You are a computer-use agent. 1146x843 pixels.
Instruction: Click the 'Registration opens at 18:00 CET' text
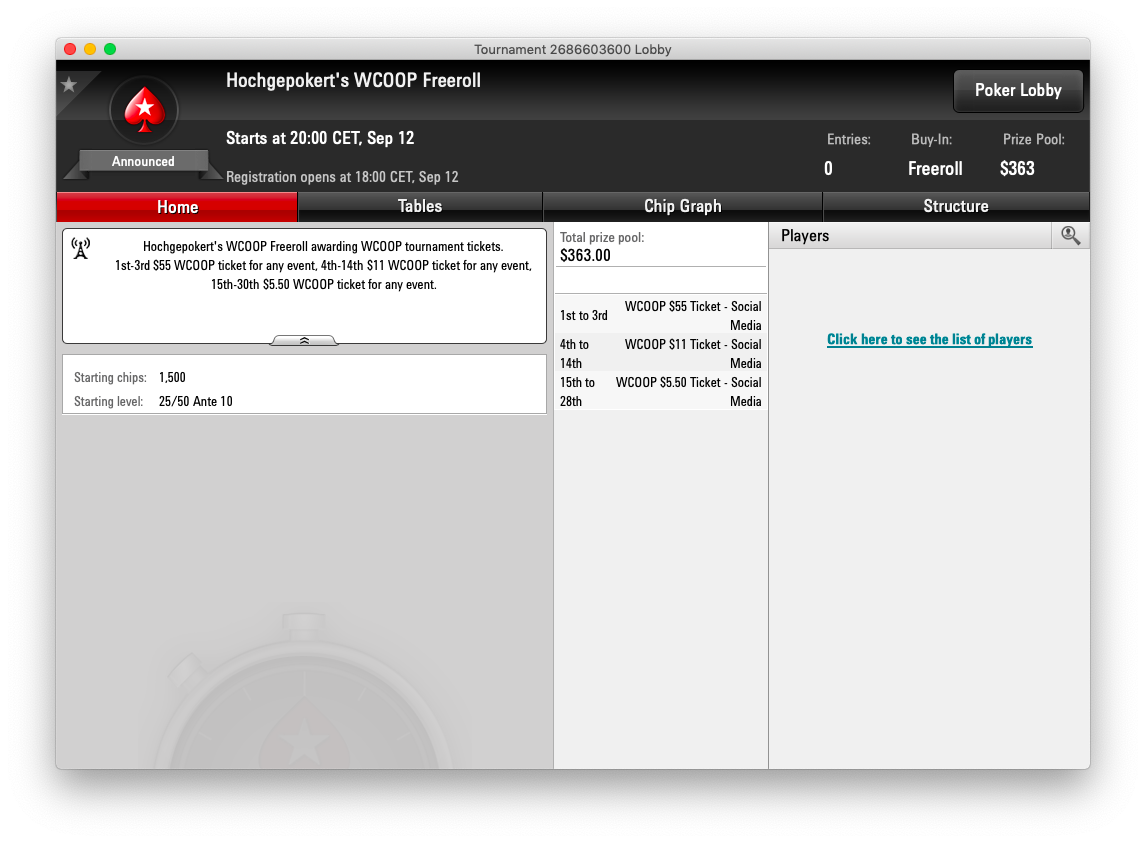(342, 177)
